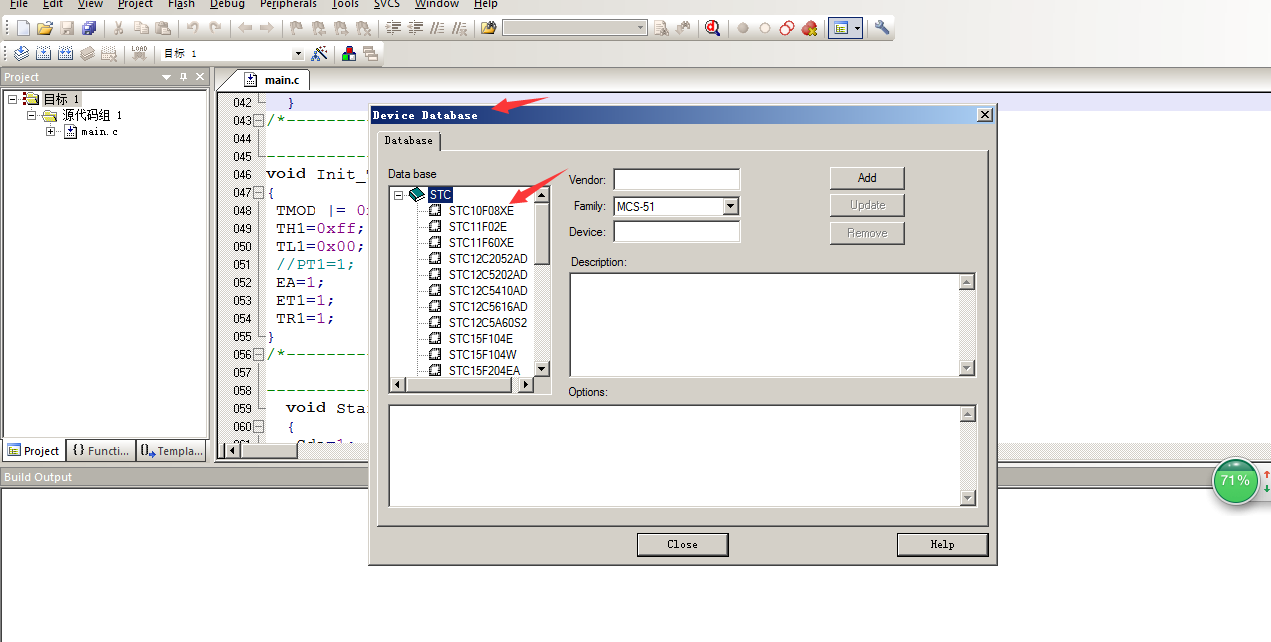Indent selected lines icon

point(393,28)
